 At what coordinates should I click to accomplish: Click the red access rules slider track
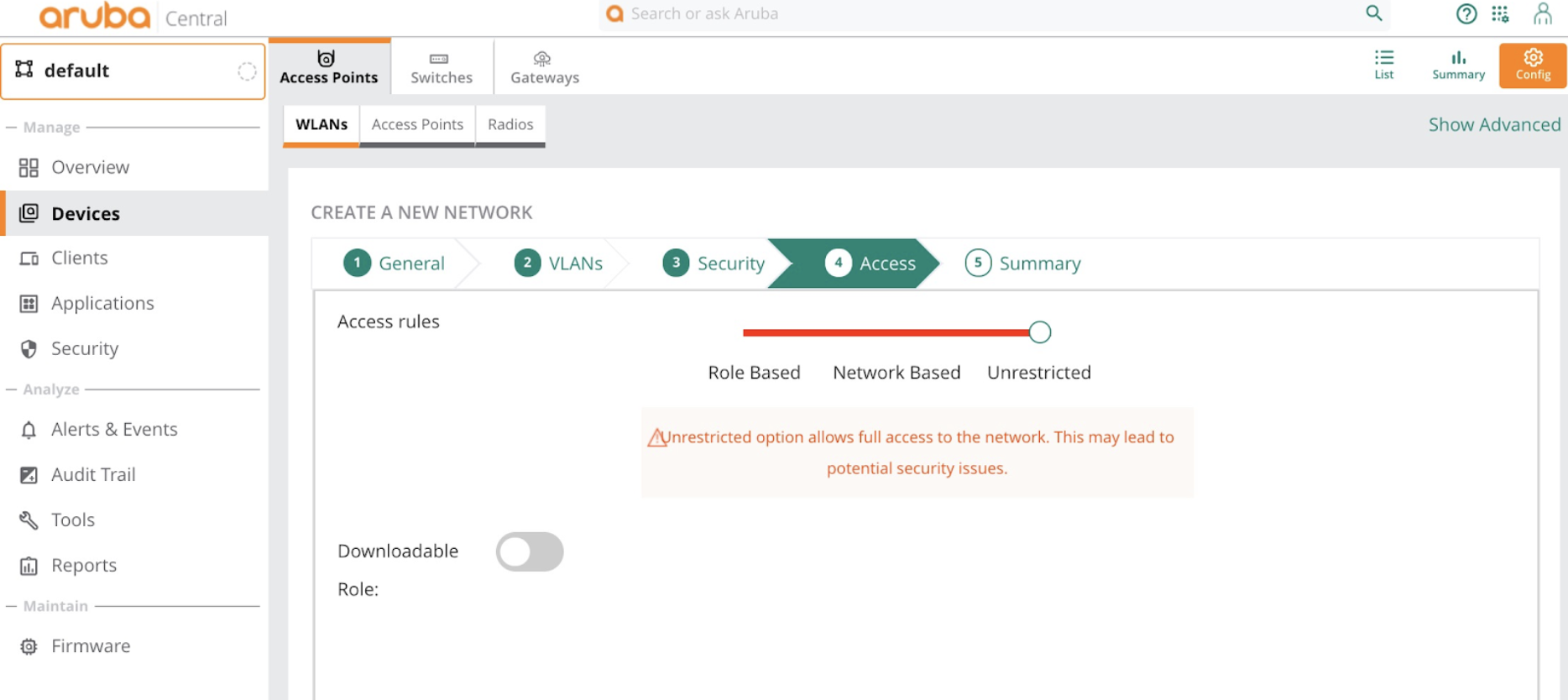point(886,333)
